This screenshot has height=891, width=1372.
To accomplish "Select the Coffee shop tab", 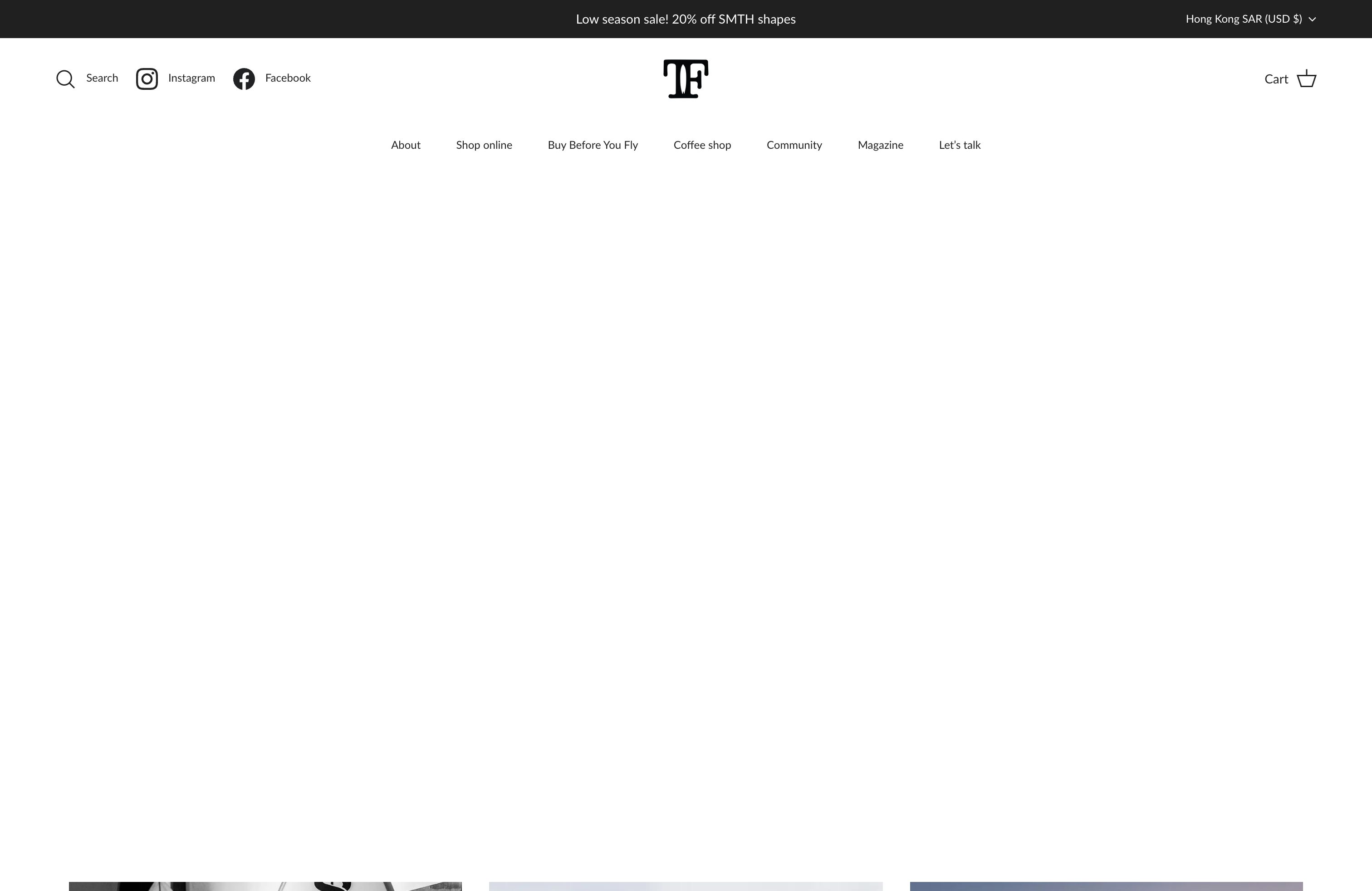I will pos(702,144).
